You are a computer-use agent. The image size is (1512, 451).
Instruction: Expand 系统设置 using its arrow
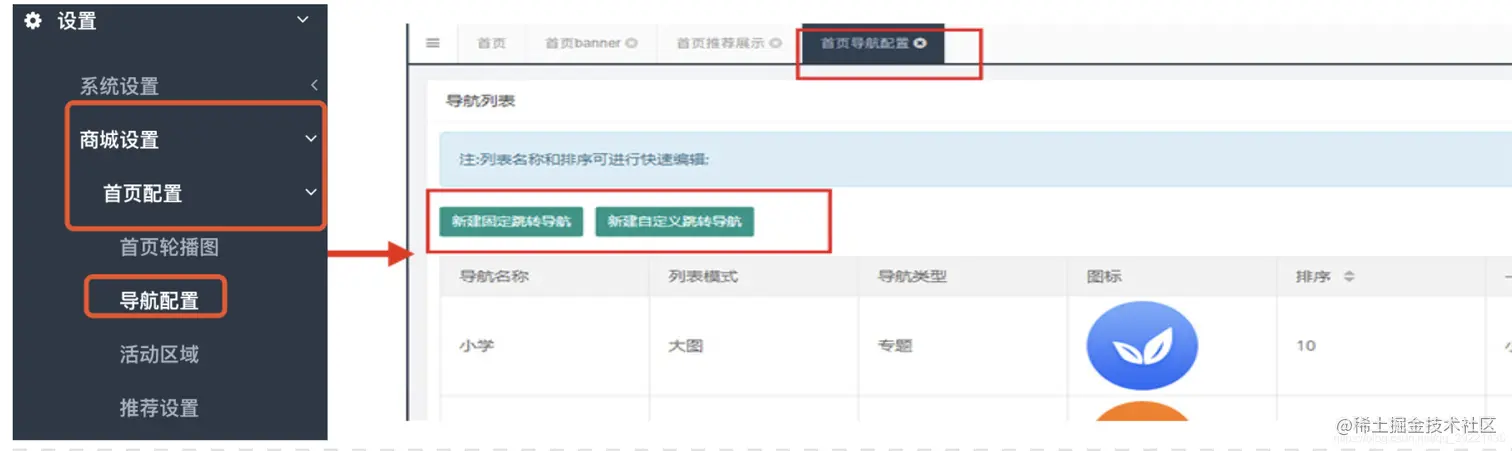tap(313, 86)
